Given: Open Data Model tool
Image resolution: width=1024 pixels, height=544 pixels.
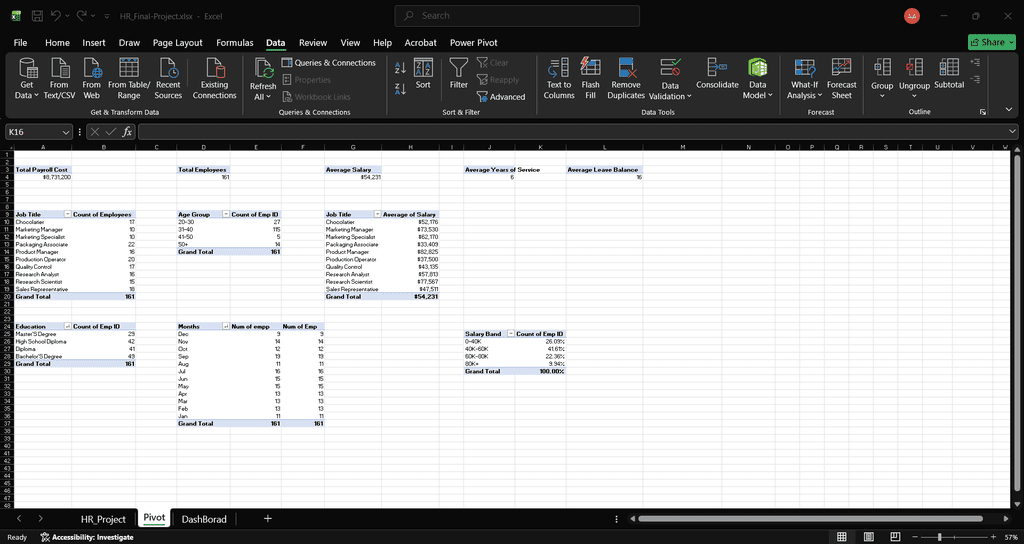Looking at the screenshot, I should tap(758, 78).
